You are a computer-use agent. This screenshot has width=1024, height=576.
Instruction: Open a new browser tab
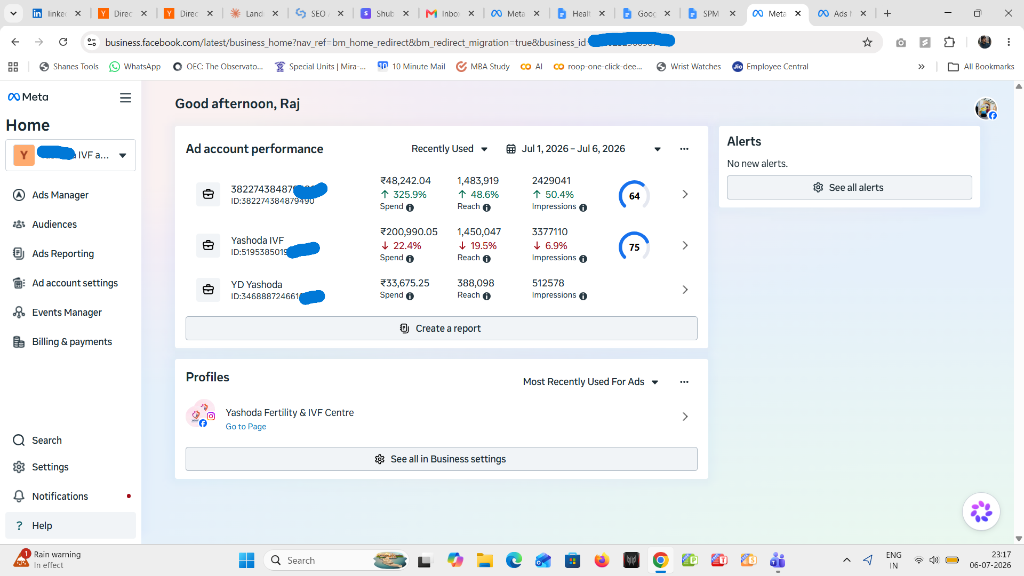[x=888, y=14]
